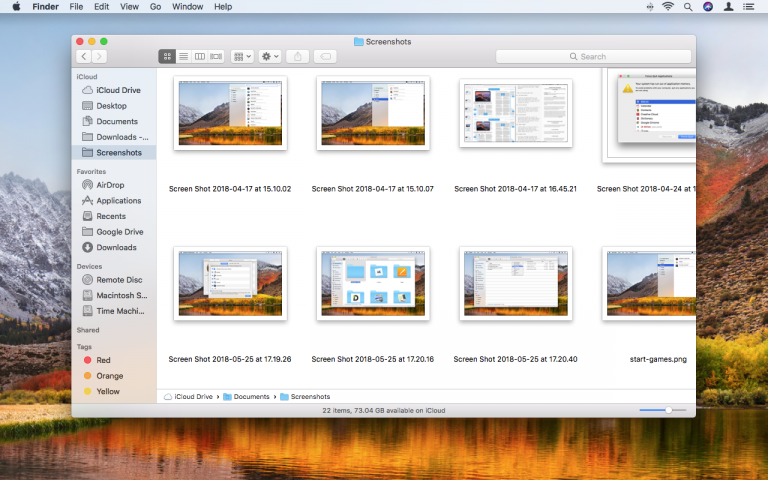The width and height of the screenshot is (768, 480).
Task: Select the start-games.png thumbnail
Action: pyautogui.click(x=650, y=285)
